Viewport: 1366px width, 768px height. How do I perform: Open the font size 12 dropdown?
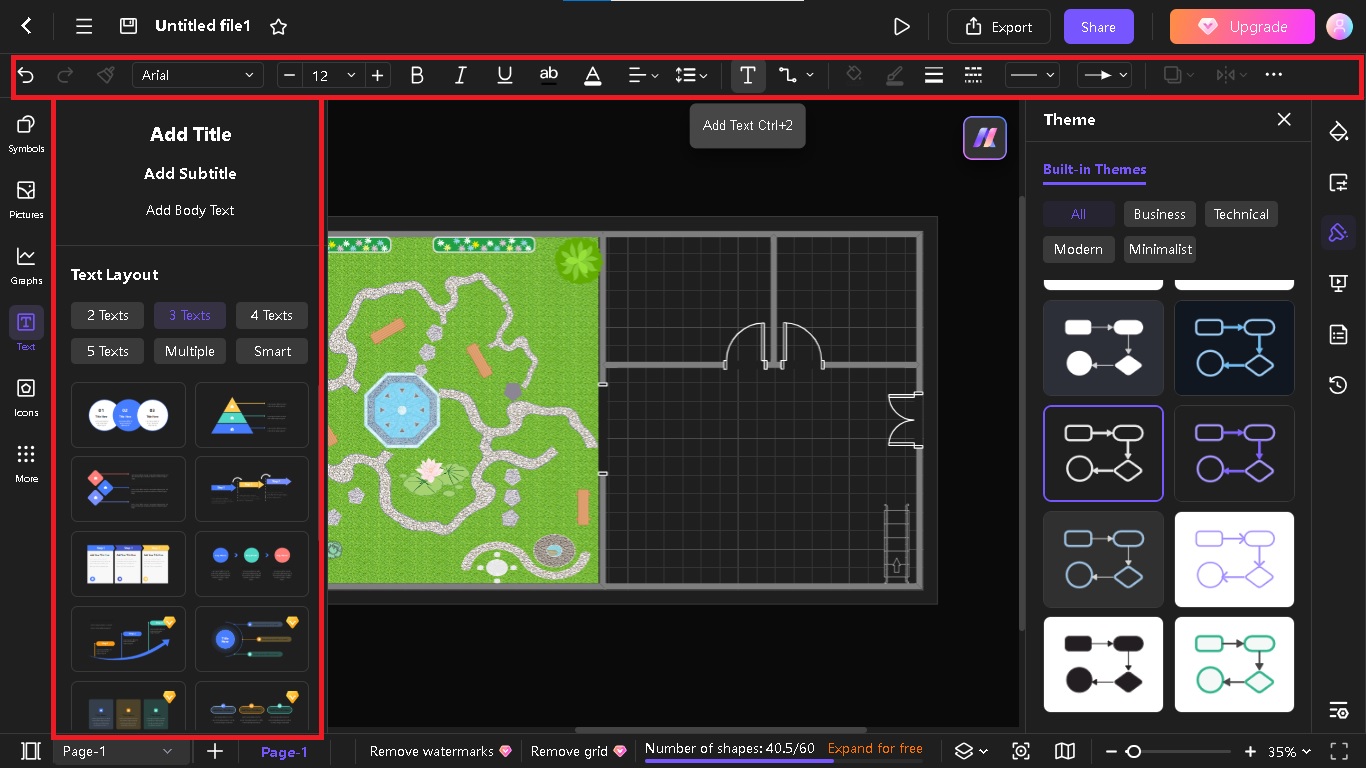click(x=333, y=75)
